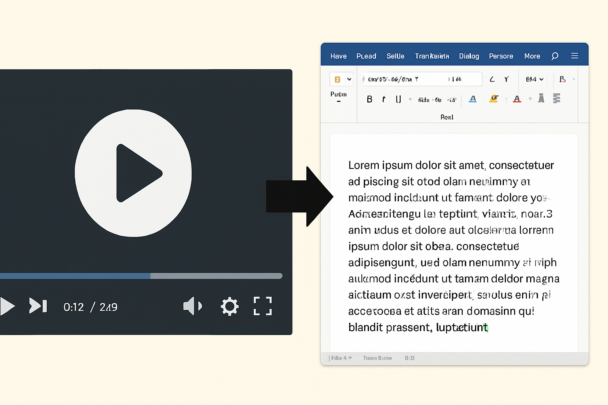Mute the video volume
This screenshot has width=608, height=405.
tap(193, 306)
